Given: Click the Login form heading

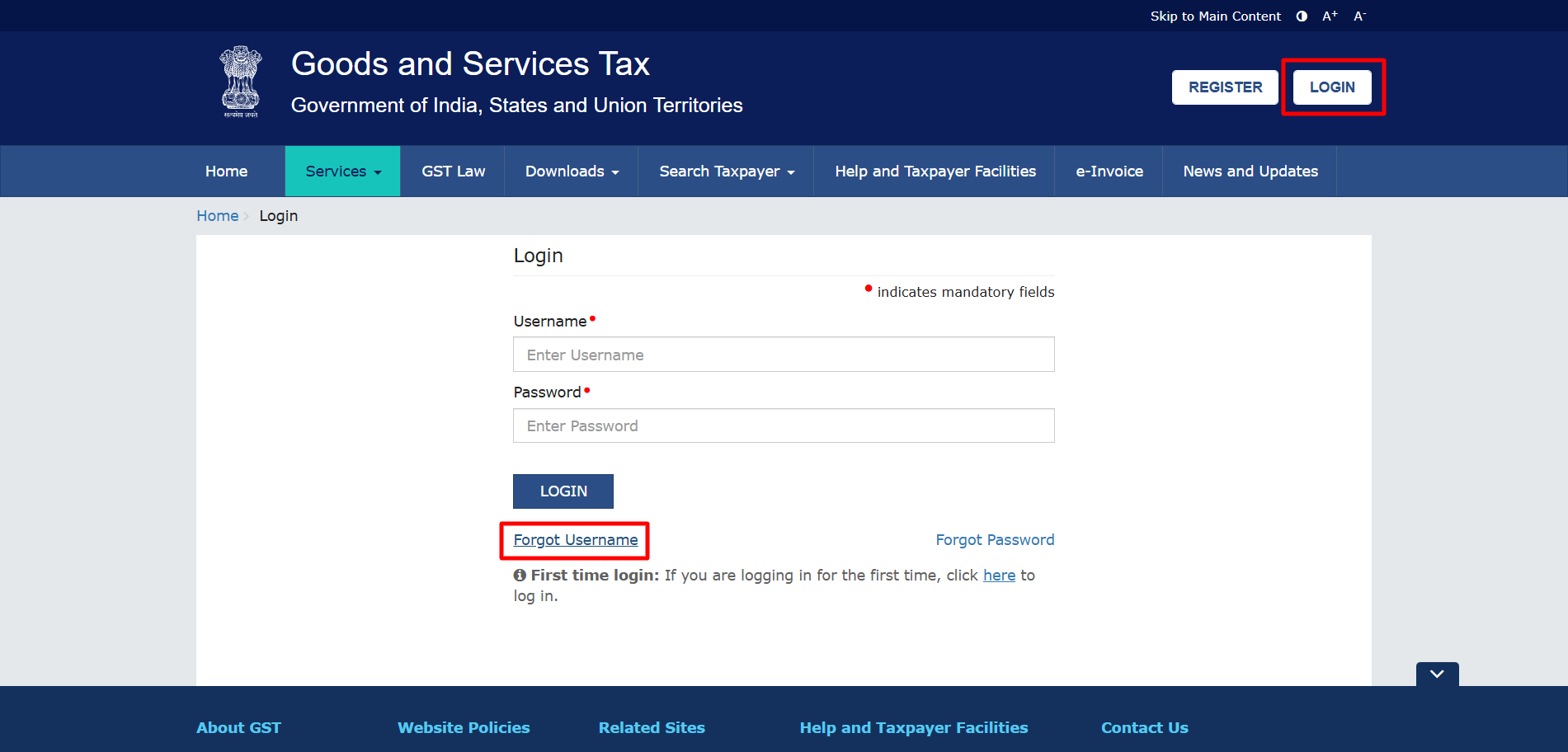Looking at the screenshot, I should point(539,256).
